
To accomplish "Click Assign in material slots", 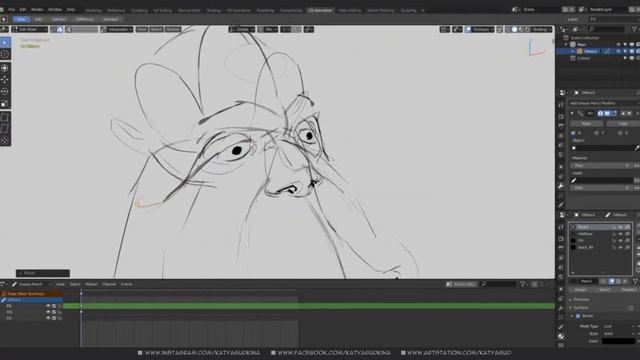I will point(580,290).
